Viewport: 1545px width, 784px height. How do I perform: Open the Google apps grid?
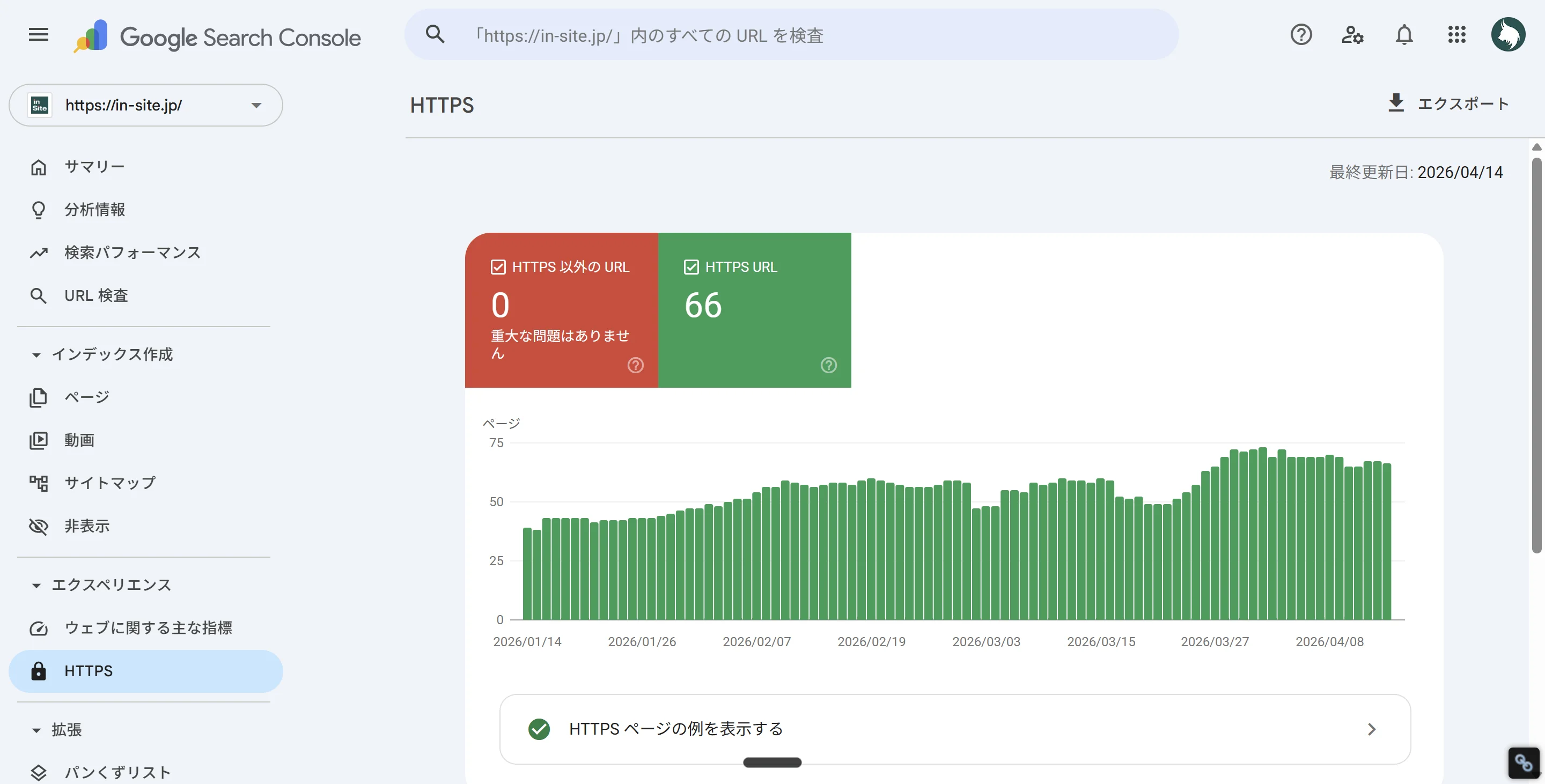pos(1456,35)
